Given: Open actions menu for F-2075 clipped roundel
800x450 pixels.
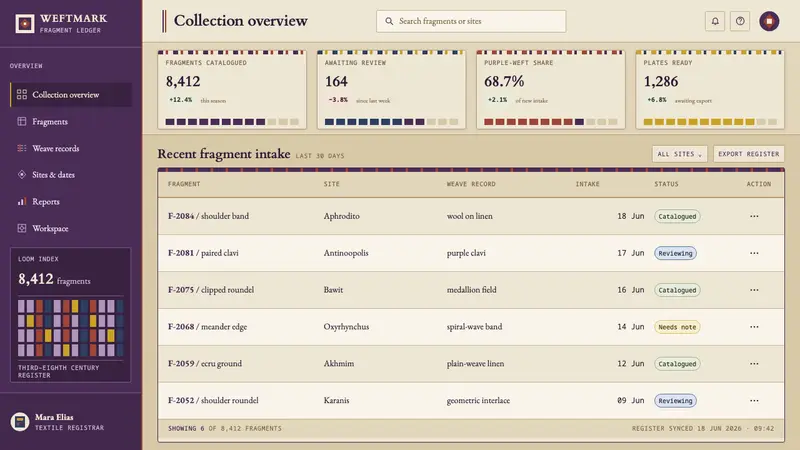Looking at the screenshot, I should (754, 290).
